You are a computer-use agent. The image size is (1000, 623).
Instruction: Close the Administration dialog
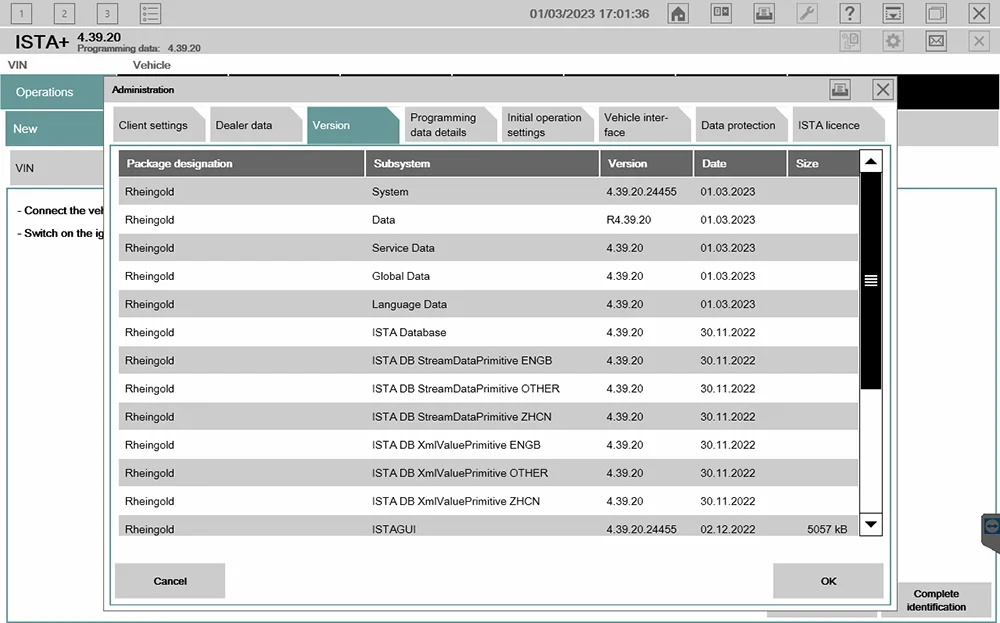click(x=883, y=90)
